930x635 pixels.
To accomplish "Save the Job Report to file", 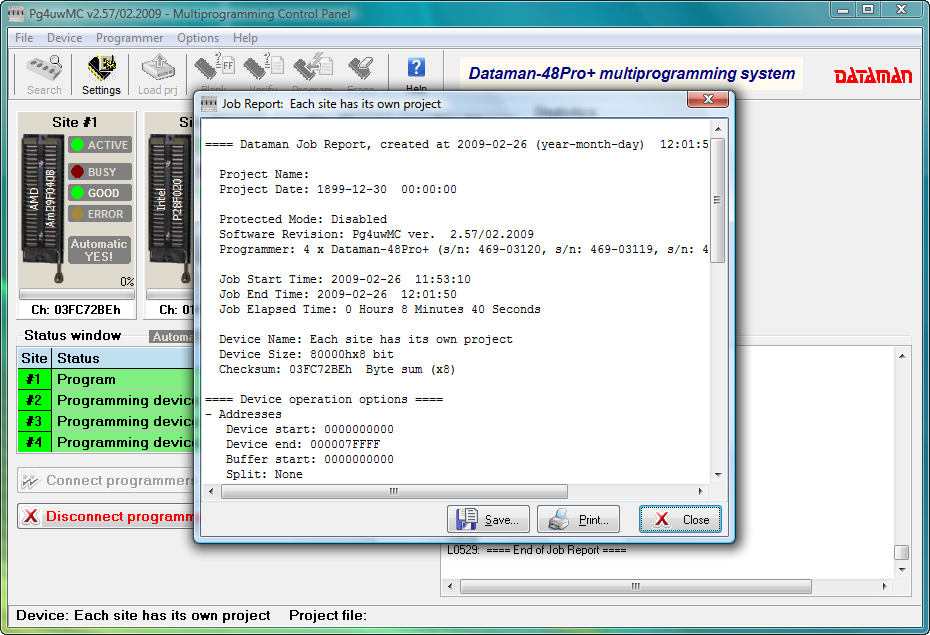I will pos(488,519).
